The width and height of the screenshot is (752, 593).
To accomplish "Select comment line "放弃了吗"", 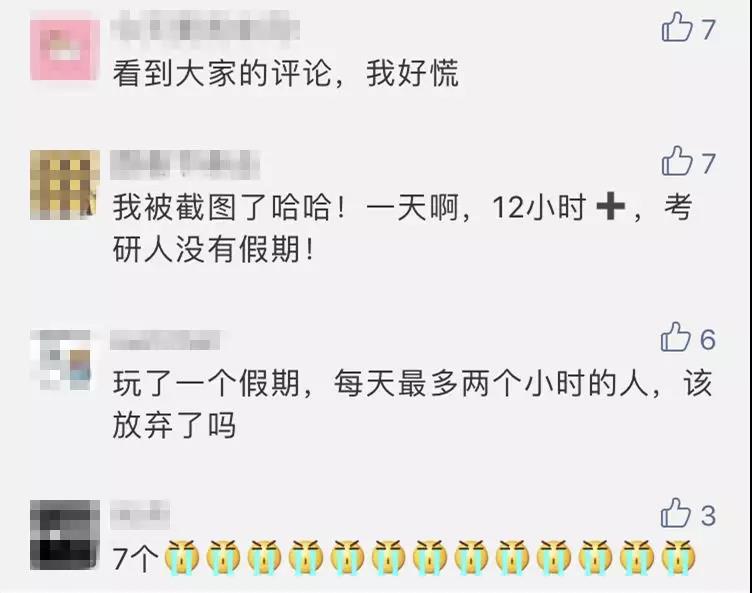I will pos(174,426).
